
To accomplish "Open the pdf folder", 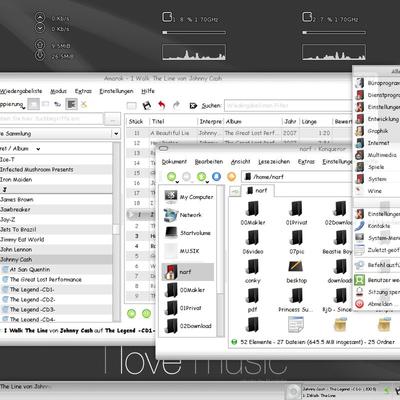I will pos(253,300).
